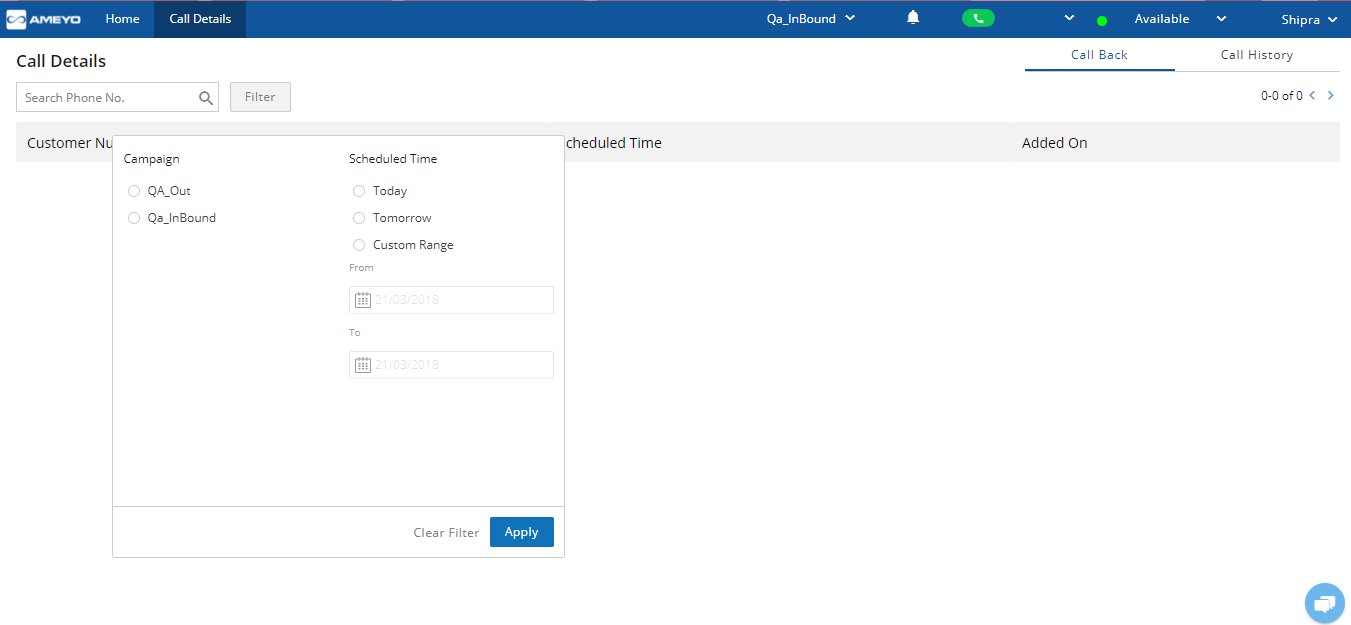
Task: Choose the Custom Range option
Action: click(359, 245)
